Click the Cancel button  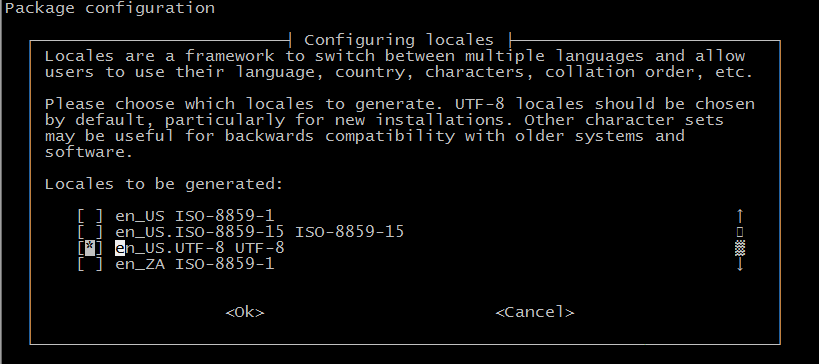pyautogui.click(x=535, y=312)
